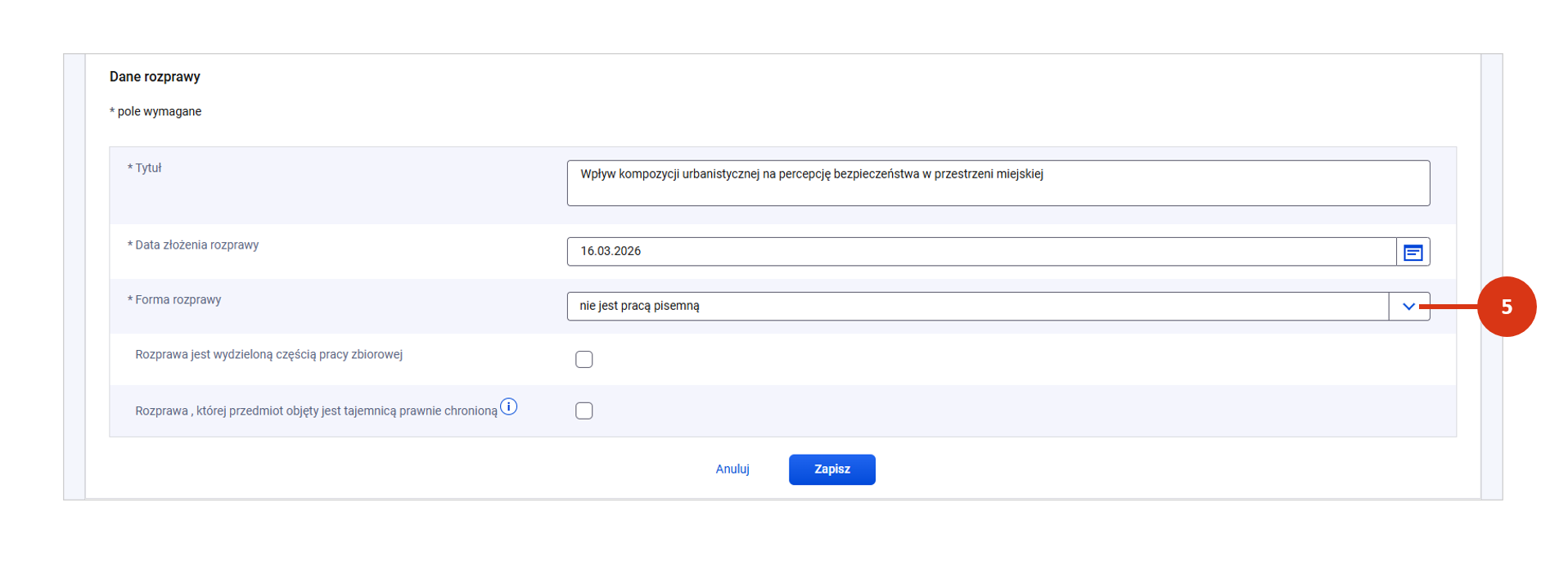
Task: Click the 'Rozprawa, której przedmiot objęty' label text
Action: tap(316, 411)
